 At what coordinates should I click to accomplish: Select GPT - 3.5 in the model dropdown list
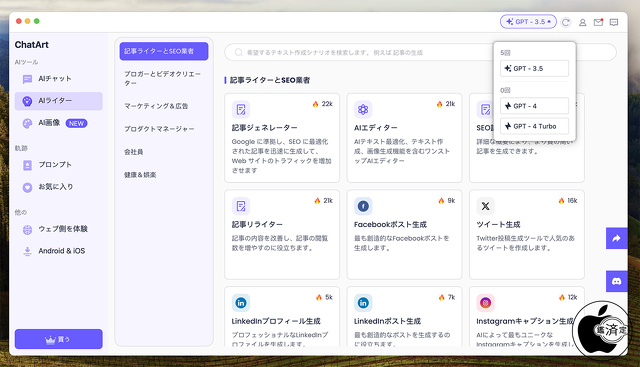(x=534, y=69)
